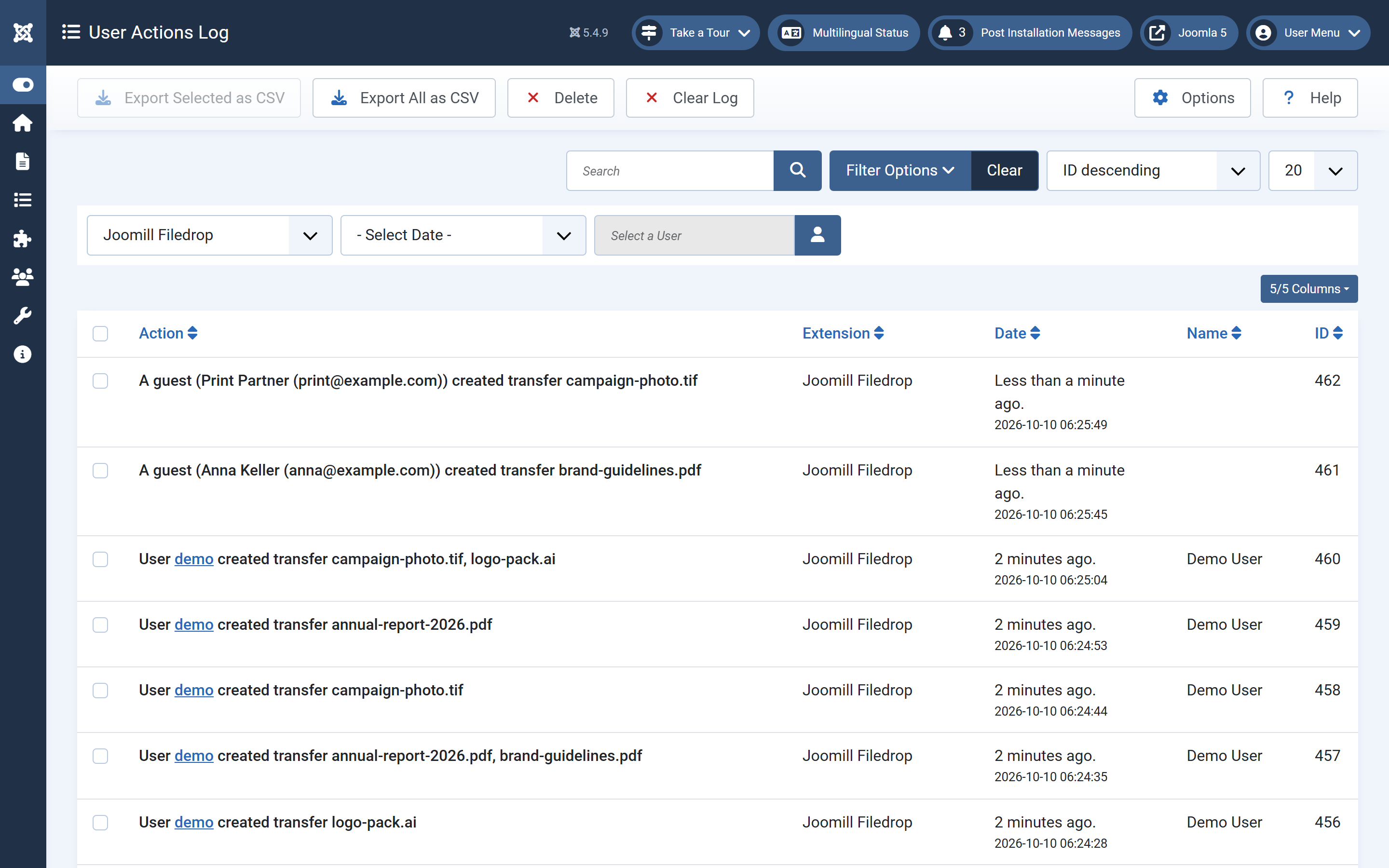The width and height of the screenshot is (1389, 868).
Task: Open Post Installation Messages
Action: tap(1030, 33)
